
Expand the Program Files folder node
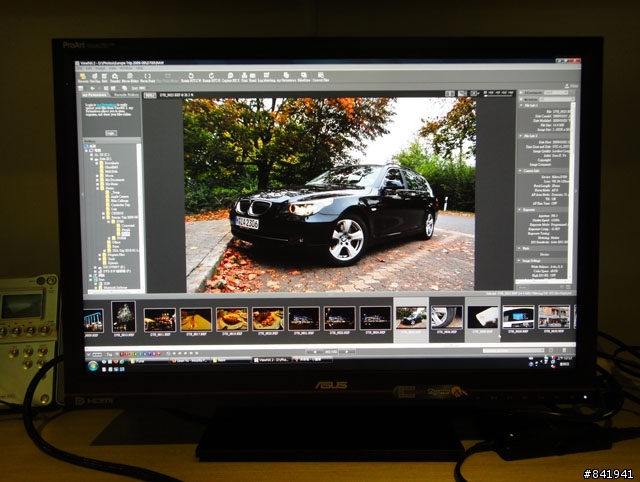(x=100, y=255)
